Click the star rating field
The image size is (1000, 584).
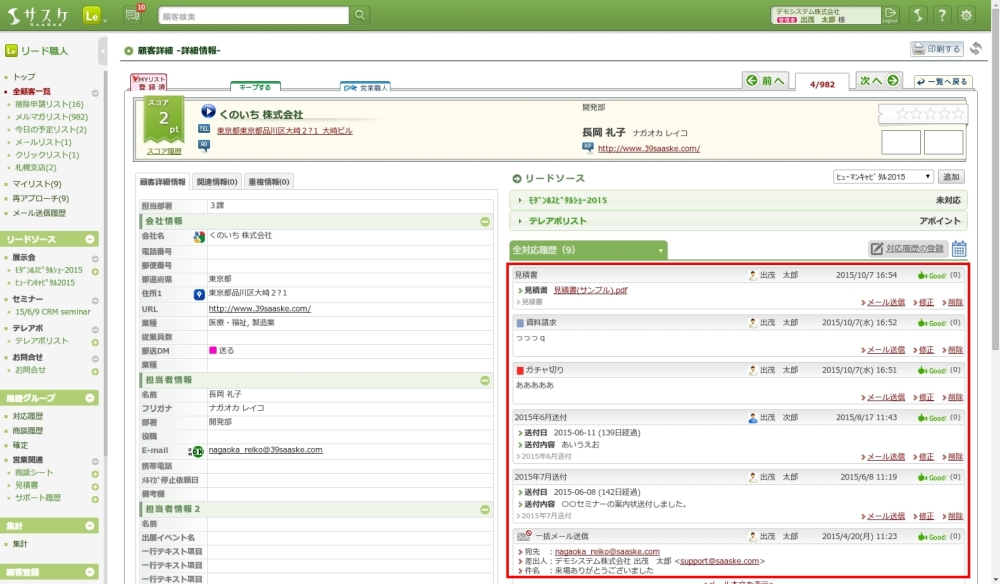click(922, 113)
